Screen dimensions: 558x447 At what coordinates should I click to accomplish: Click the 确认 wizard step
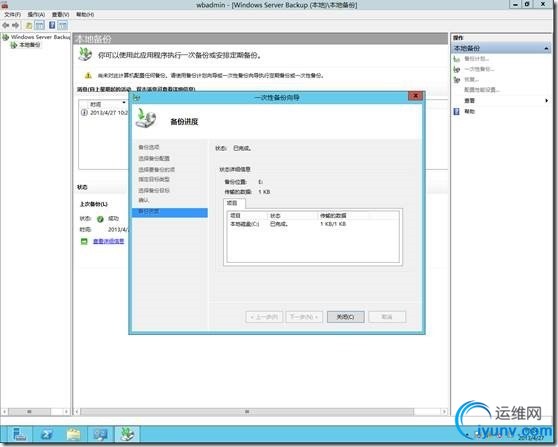[x=143, y=200]
